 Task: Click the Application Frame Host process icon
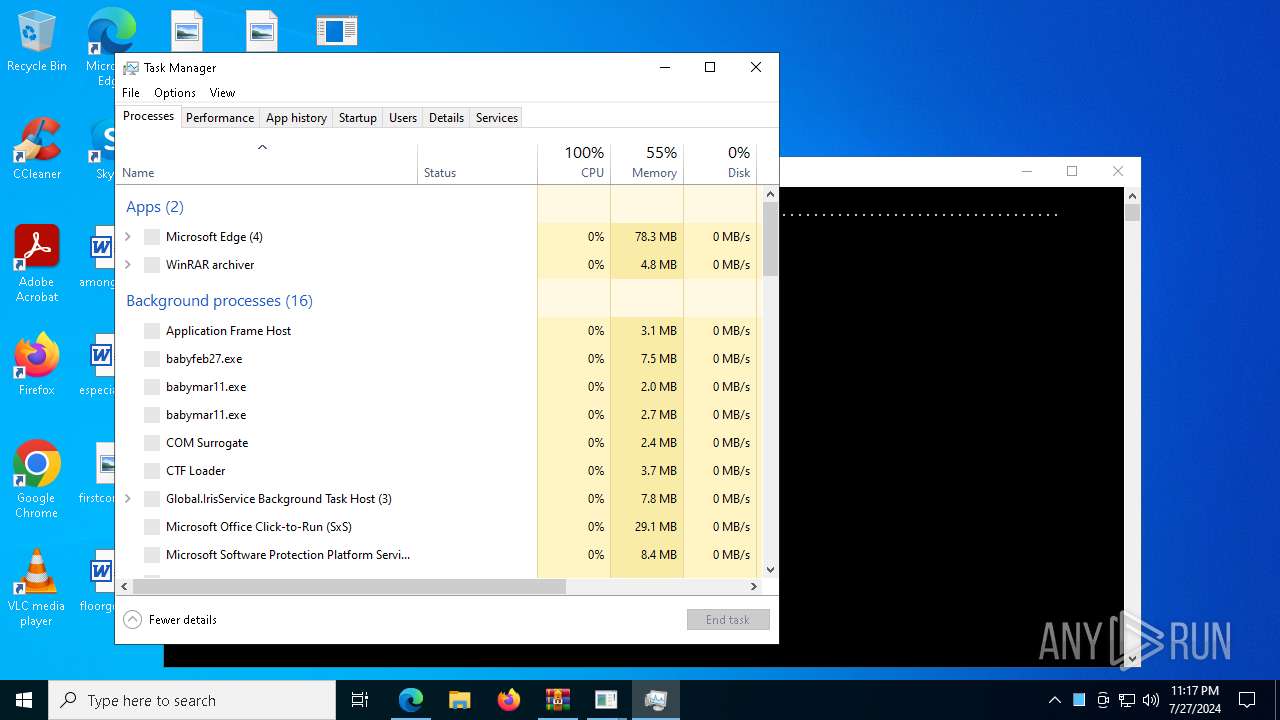tap(152, 331)
